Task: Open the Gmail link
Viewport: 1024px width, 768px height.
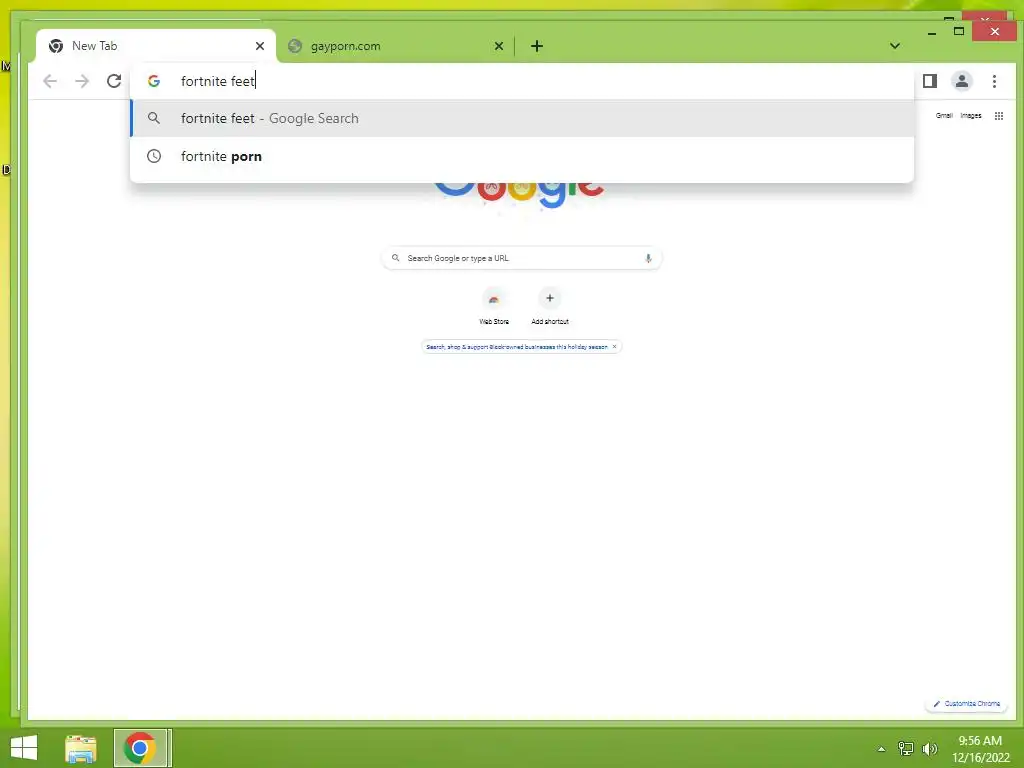Action: [944, 116]
